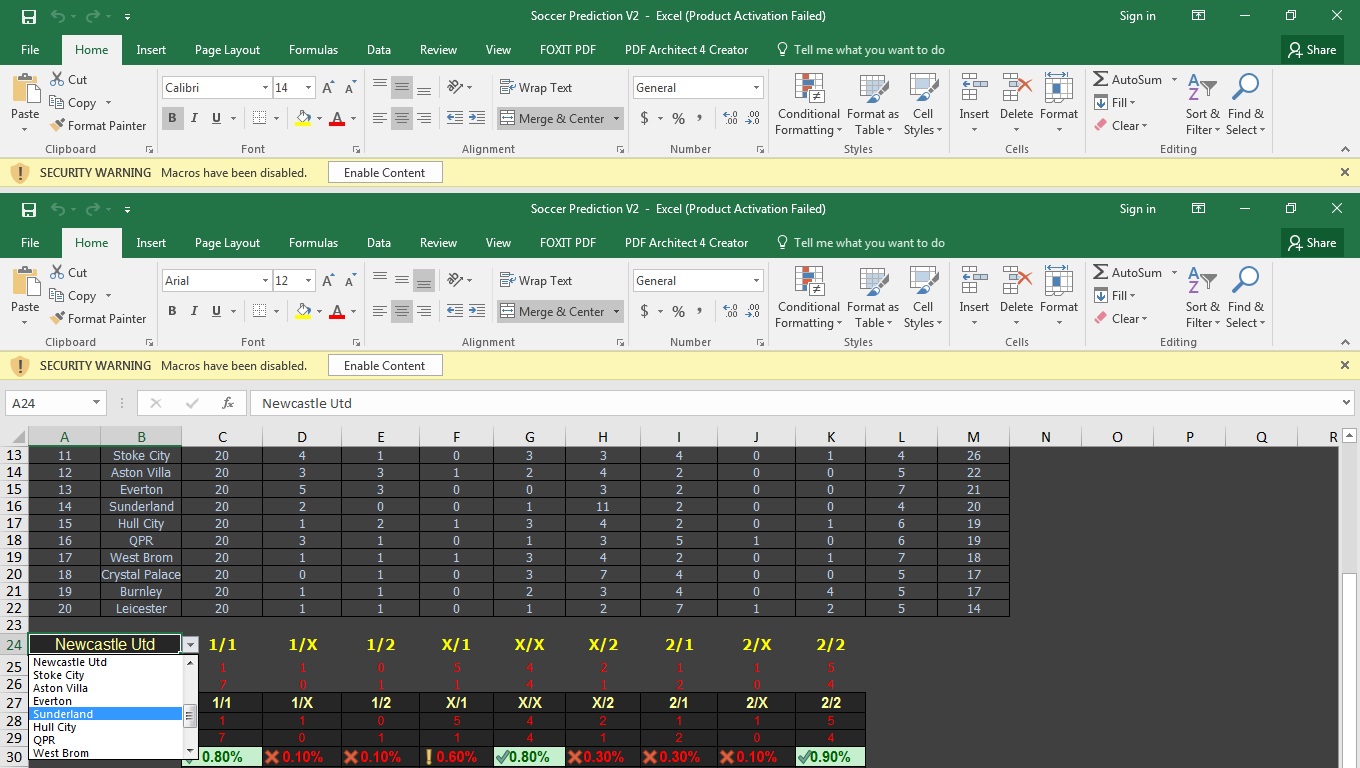
Task: Click Clear eraser in the front Arial window
Action: tap(1101, 319)
